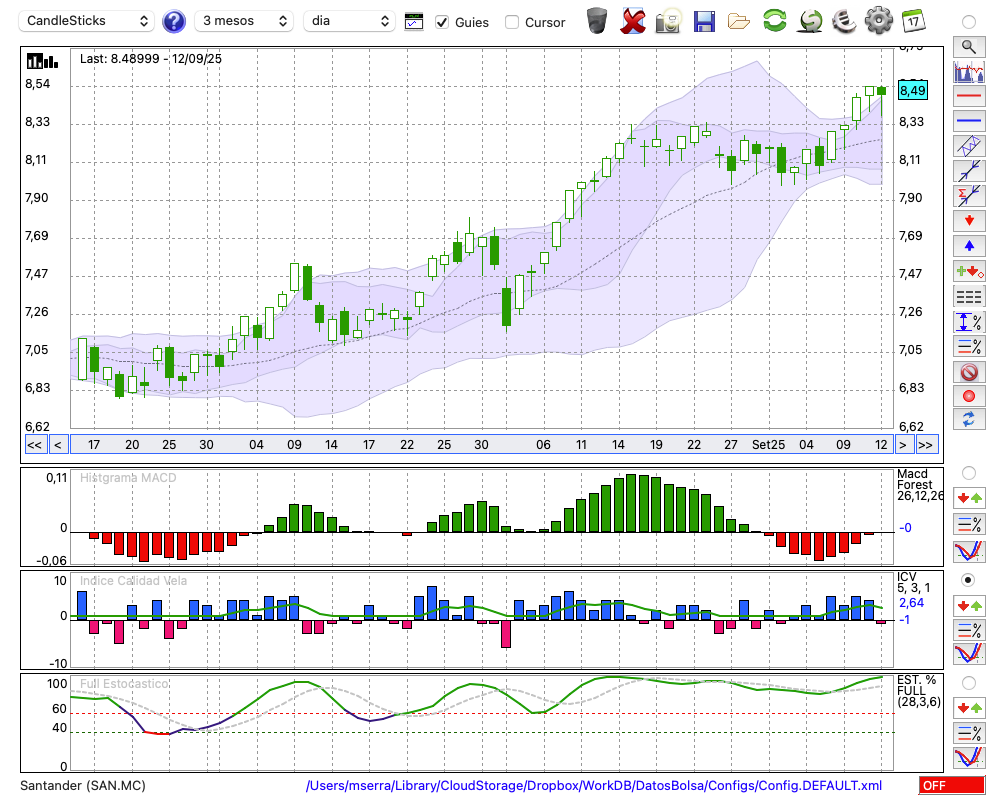The width and height of the screenshot is (1000, 800).
Task: Click the green plus red arrow icon
Action: coord(969,271)
